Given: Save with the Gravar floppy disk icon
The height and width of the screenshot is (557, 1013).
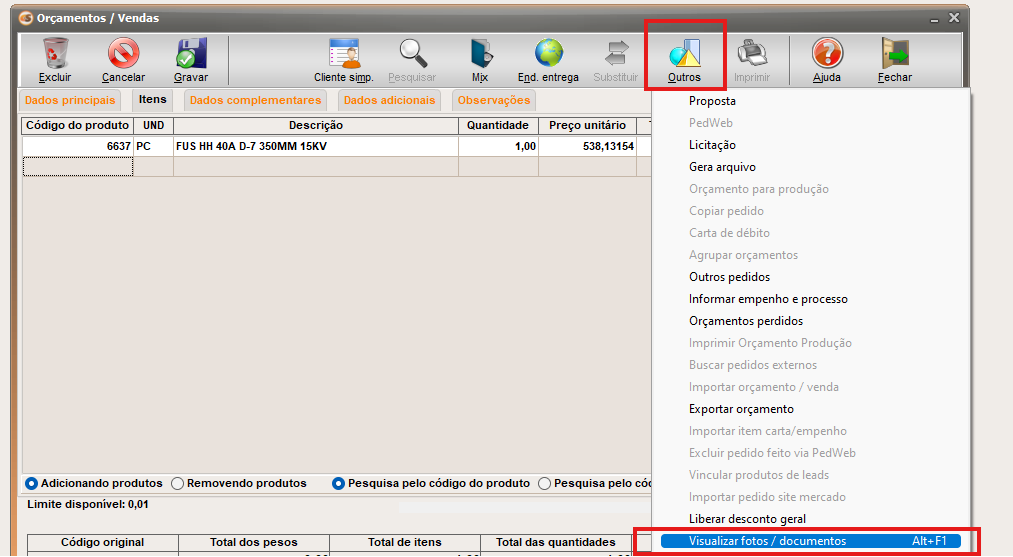Looking at the screenshot, I should coord(190,53).
